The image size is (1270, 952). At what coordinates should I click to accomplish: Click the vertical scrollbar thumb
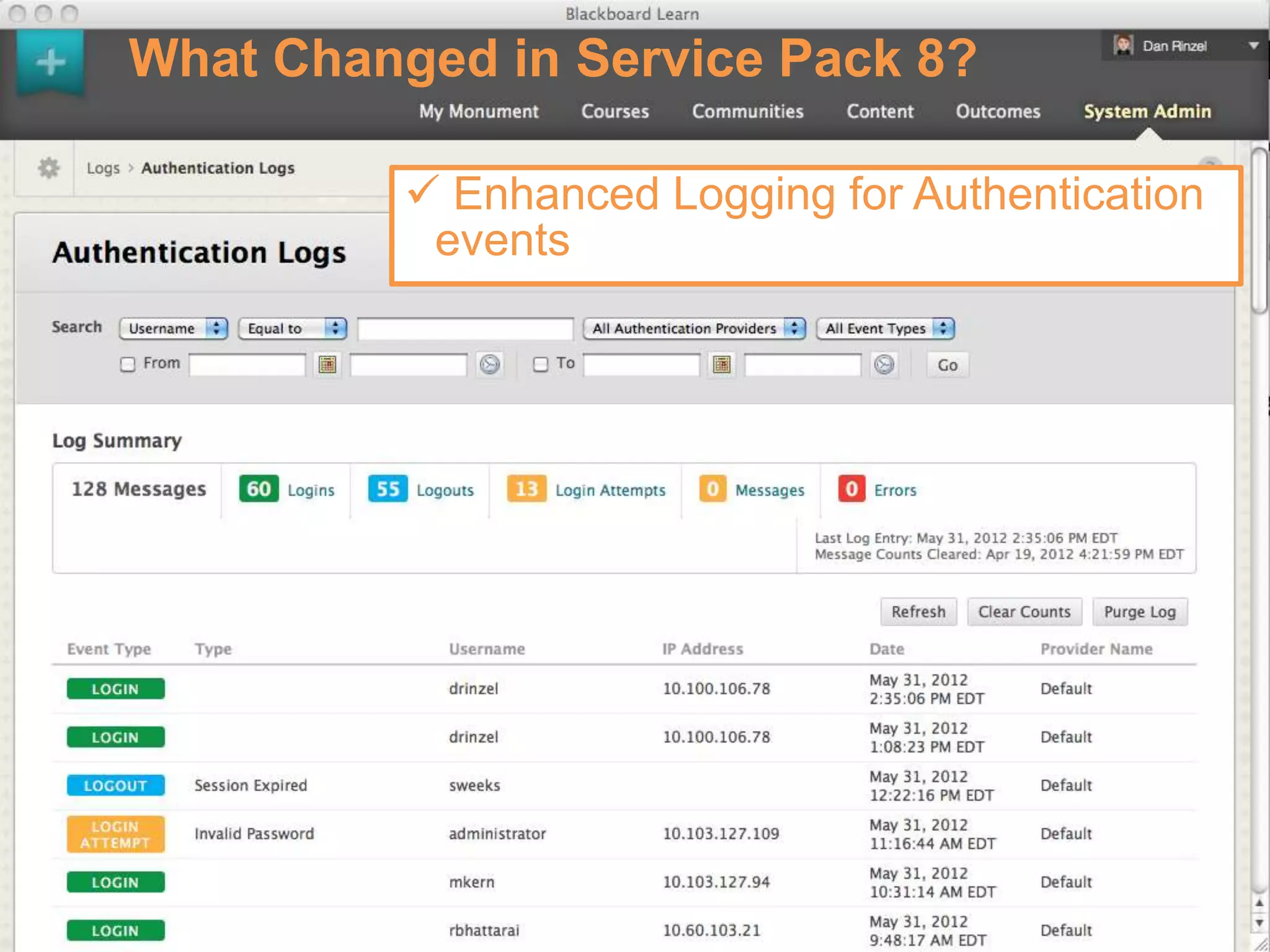[1259, 229]
